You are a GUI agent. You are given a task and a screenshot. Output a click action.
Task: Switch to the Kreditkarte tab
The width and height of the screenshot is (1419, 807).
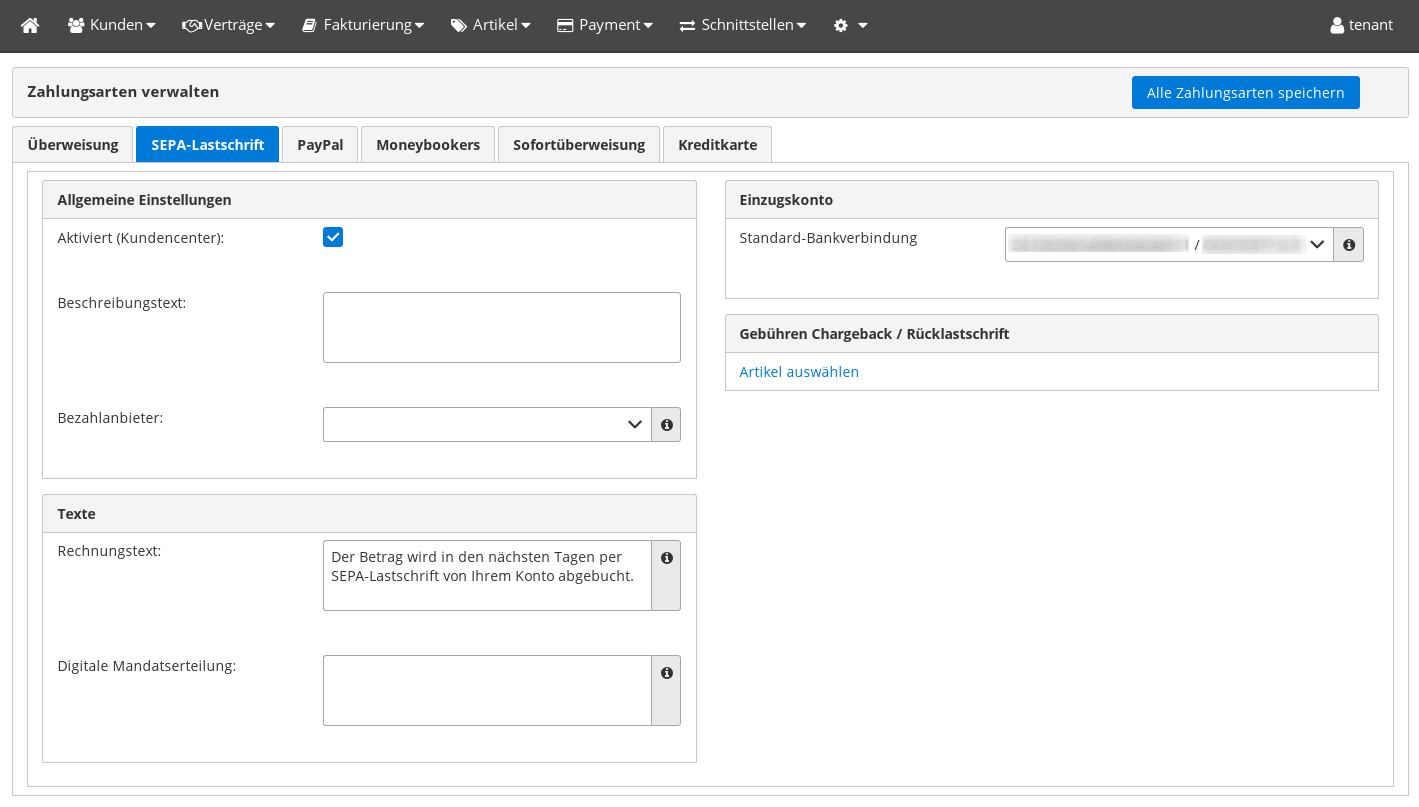pos(717,145)
